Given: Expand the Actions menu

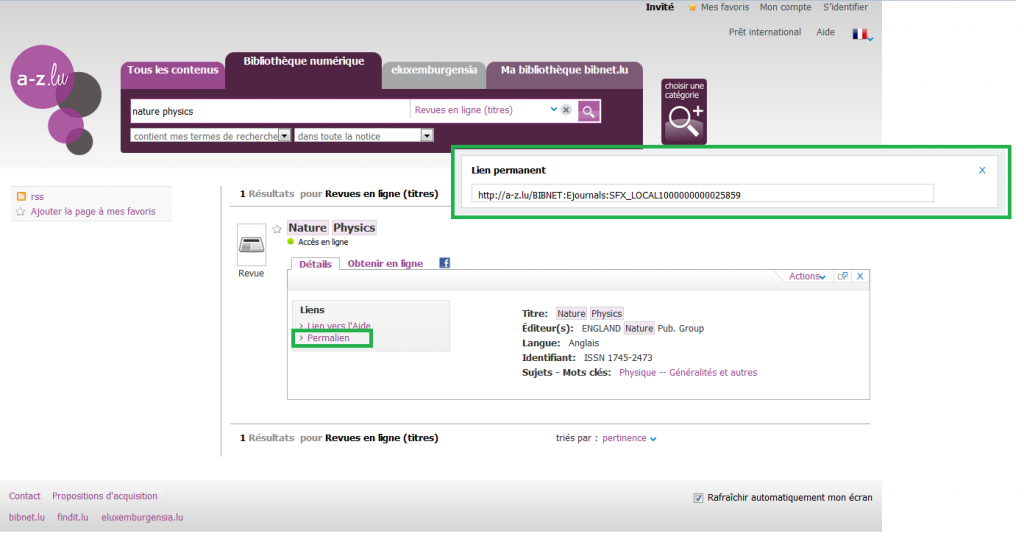Looking at the screenshot, I should click(x=807, y=276).
